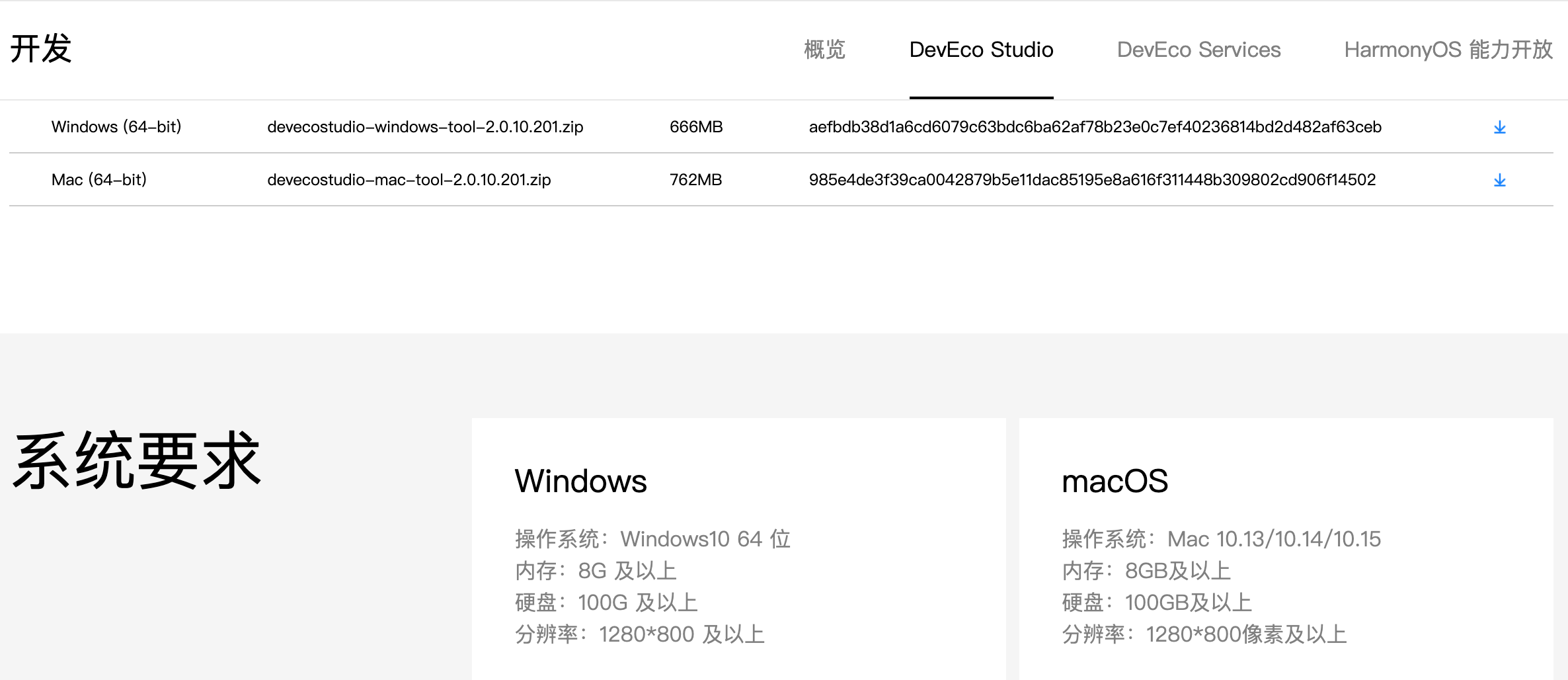Click the 762MB size cell
The height and width of the screenshot is (680, 1568).
coord(695,179)
